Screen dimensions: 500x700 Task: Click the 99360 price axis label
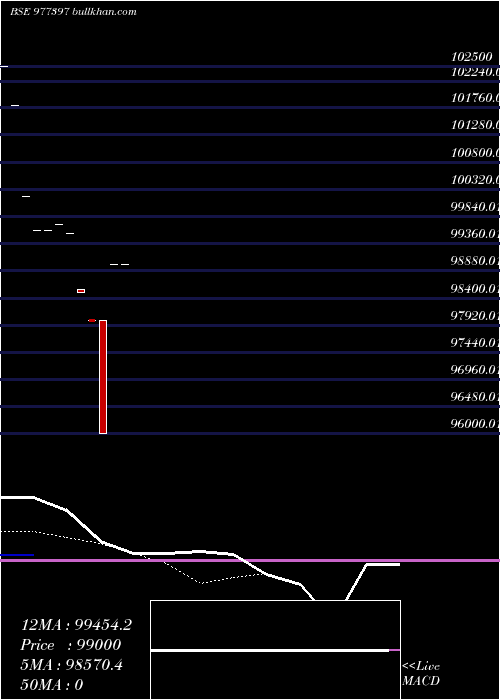pos(475,234)
